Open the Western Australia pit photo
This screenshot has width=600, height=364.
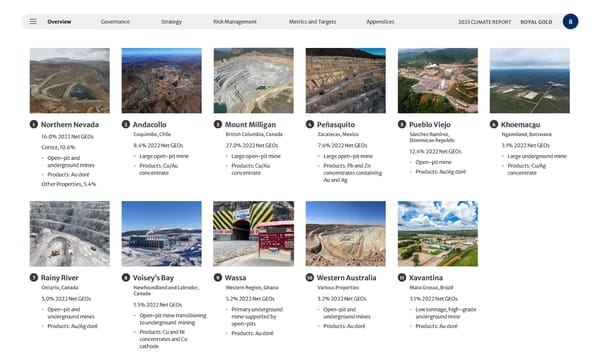(x=346, y=233)
